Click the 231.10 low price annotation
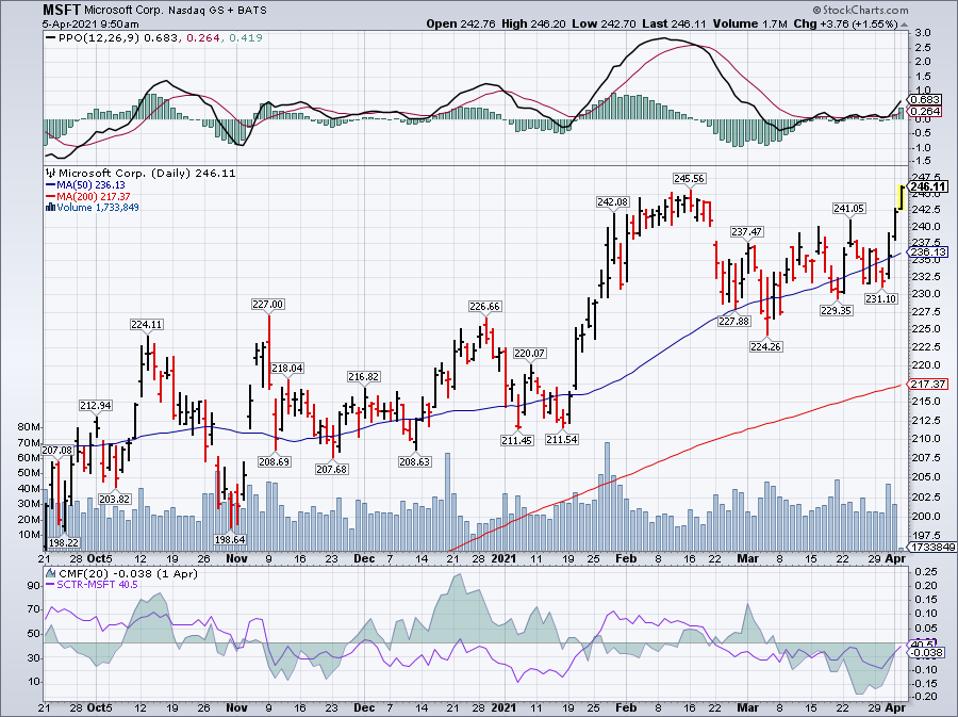958x717 pixels. click(881, 299)
